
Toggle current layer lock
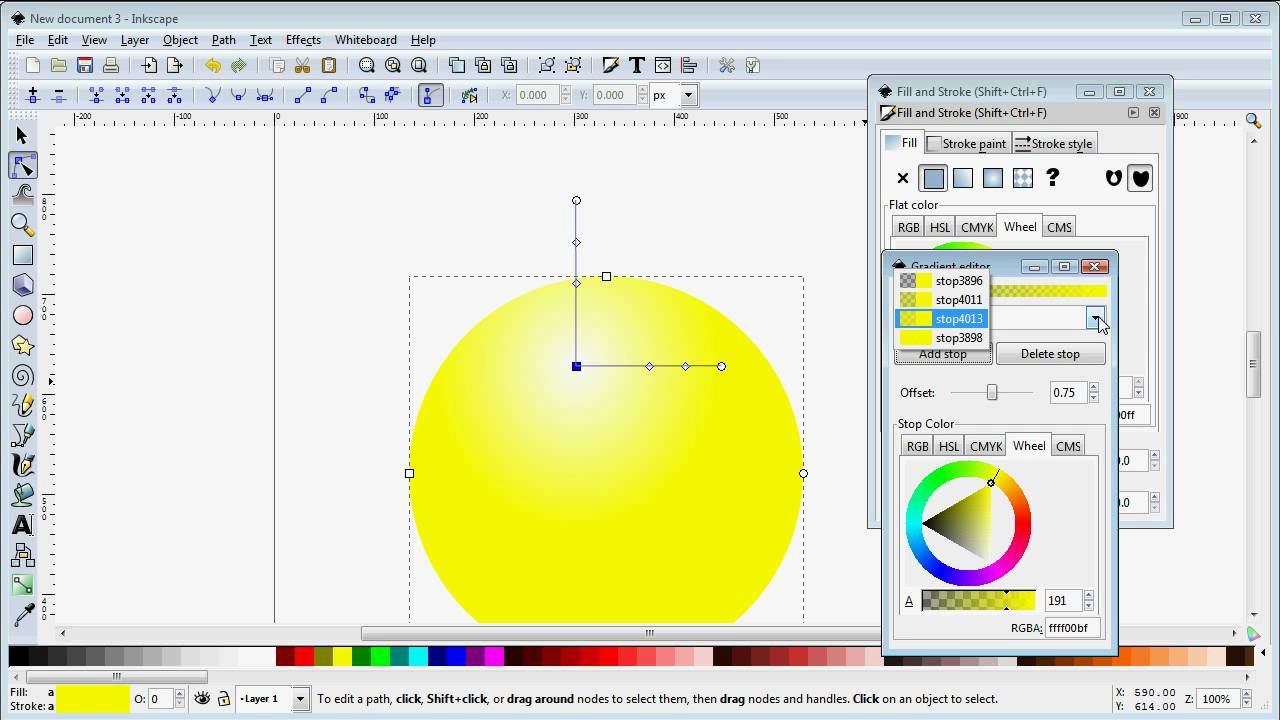pyautogui.click(x=224, y=699)
